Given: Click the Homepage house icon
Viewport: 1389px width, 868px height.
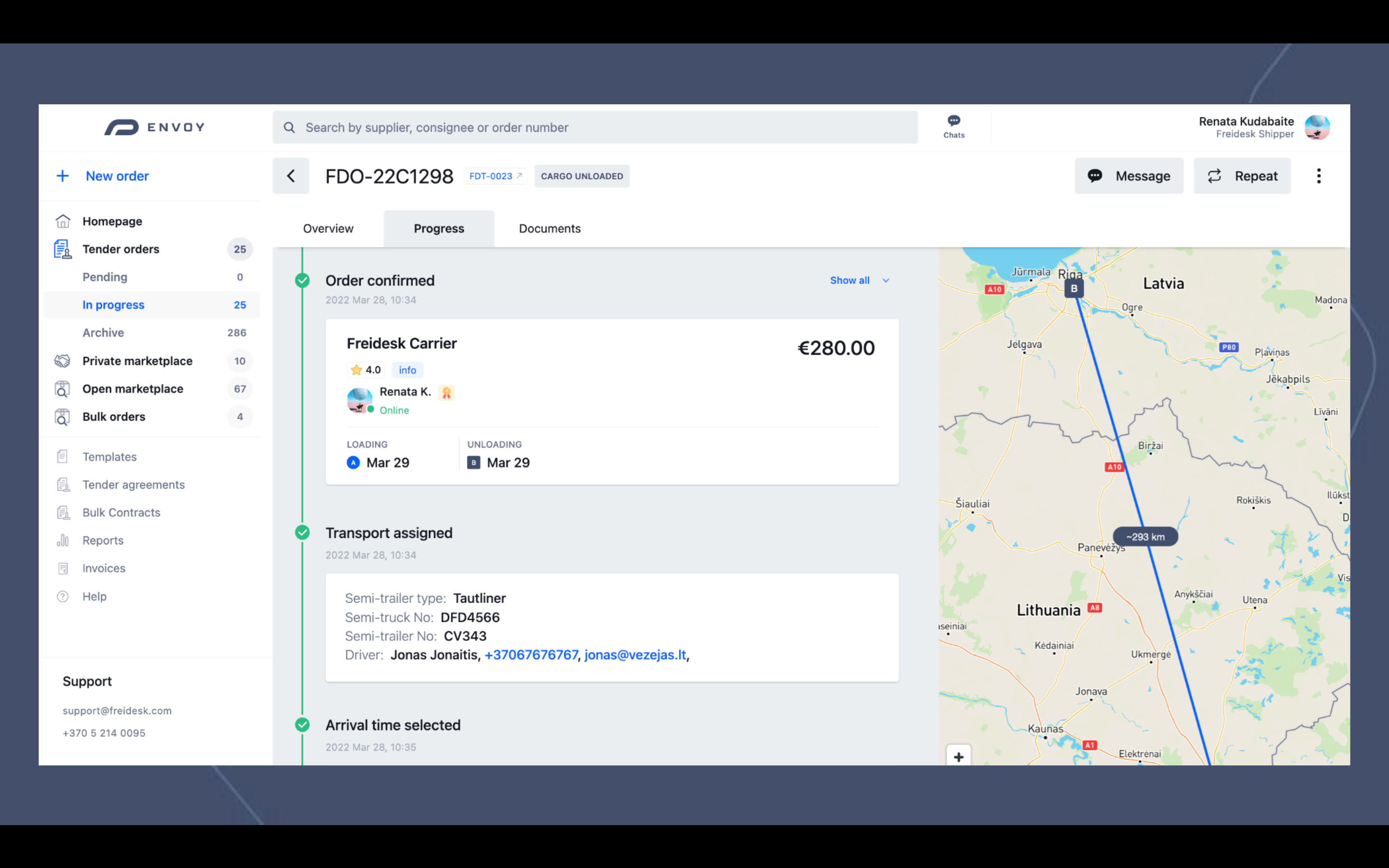Looking at the screenshot, I should click(63, 220).
